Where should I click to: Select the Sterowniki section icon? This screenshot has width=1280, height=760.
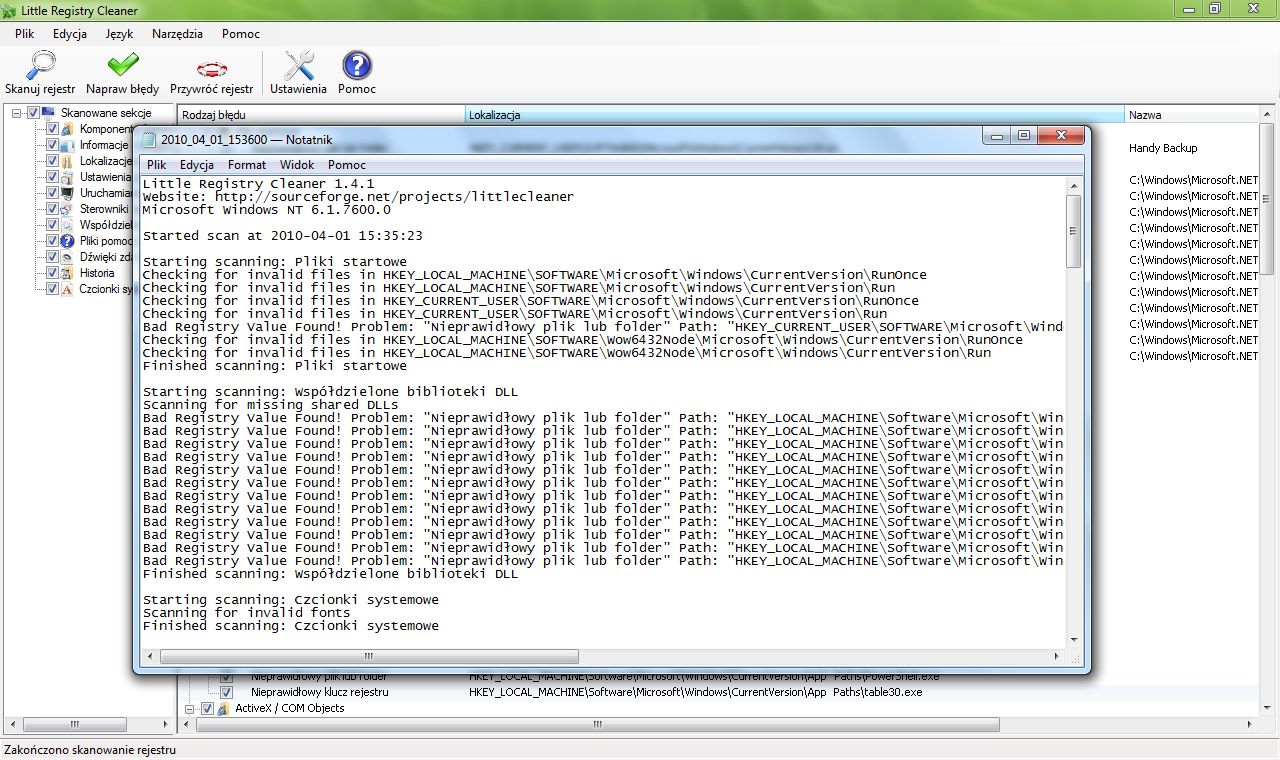coord(67,209)
